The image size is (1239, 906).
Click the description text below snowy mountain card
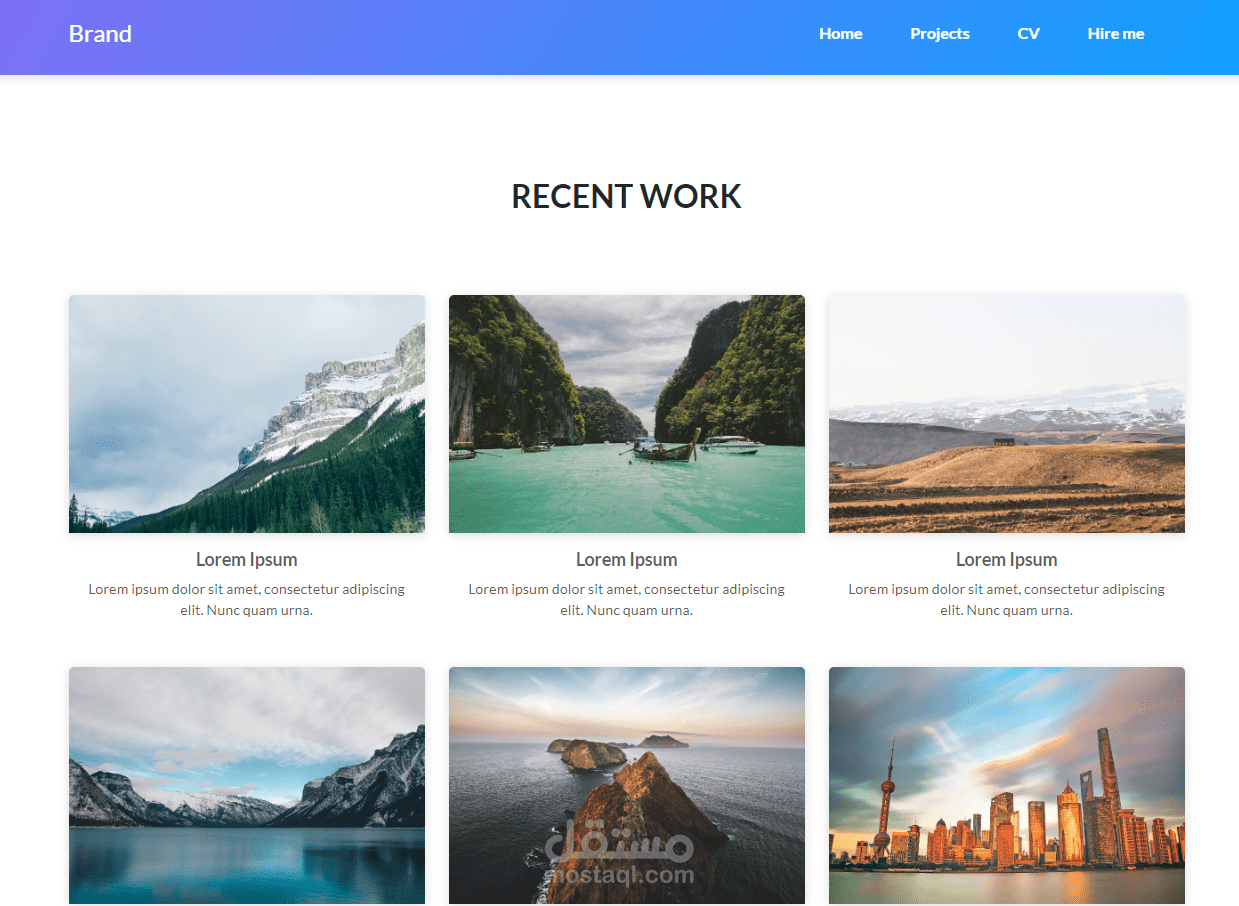247,600
